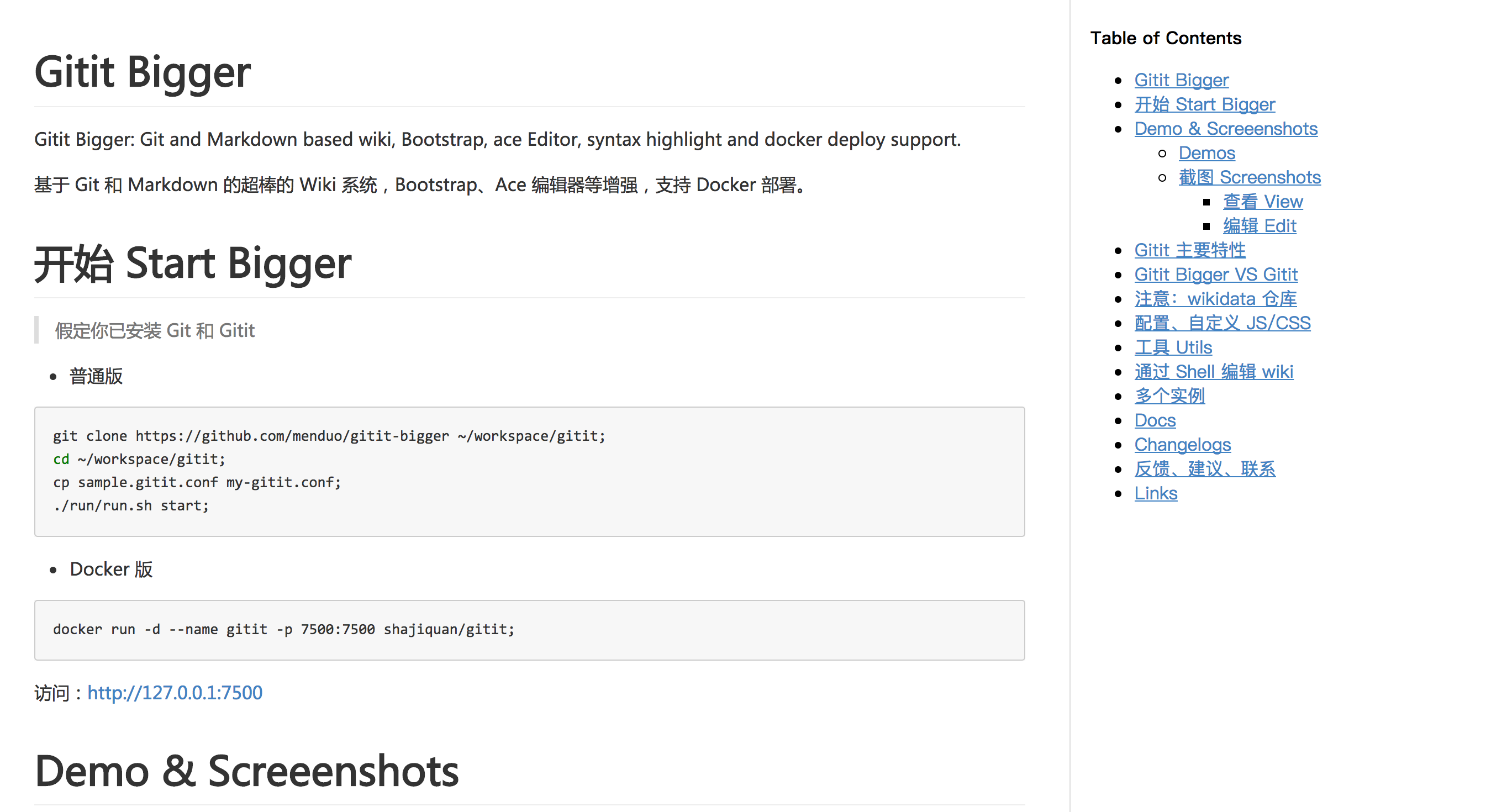The width and height of the screenshot is (1507, 812).
Task: Open 配置、自定义 JS/CSS link
Action: [1221, 324]
